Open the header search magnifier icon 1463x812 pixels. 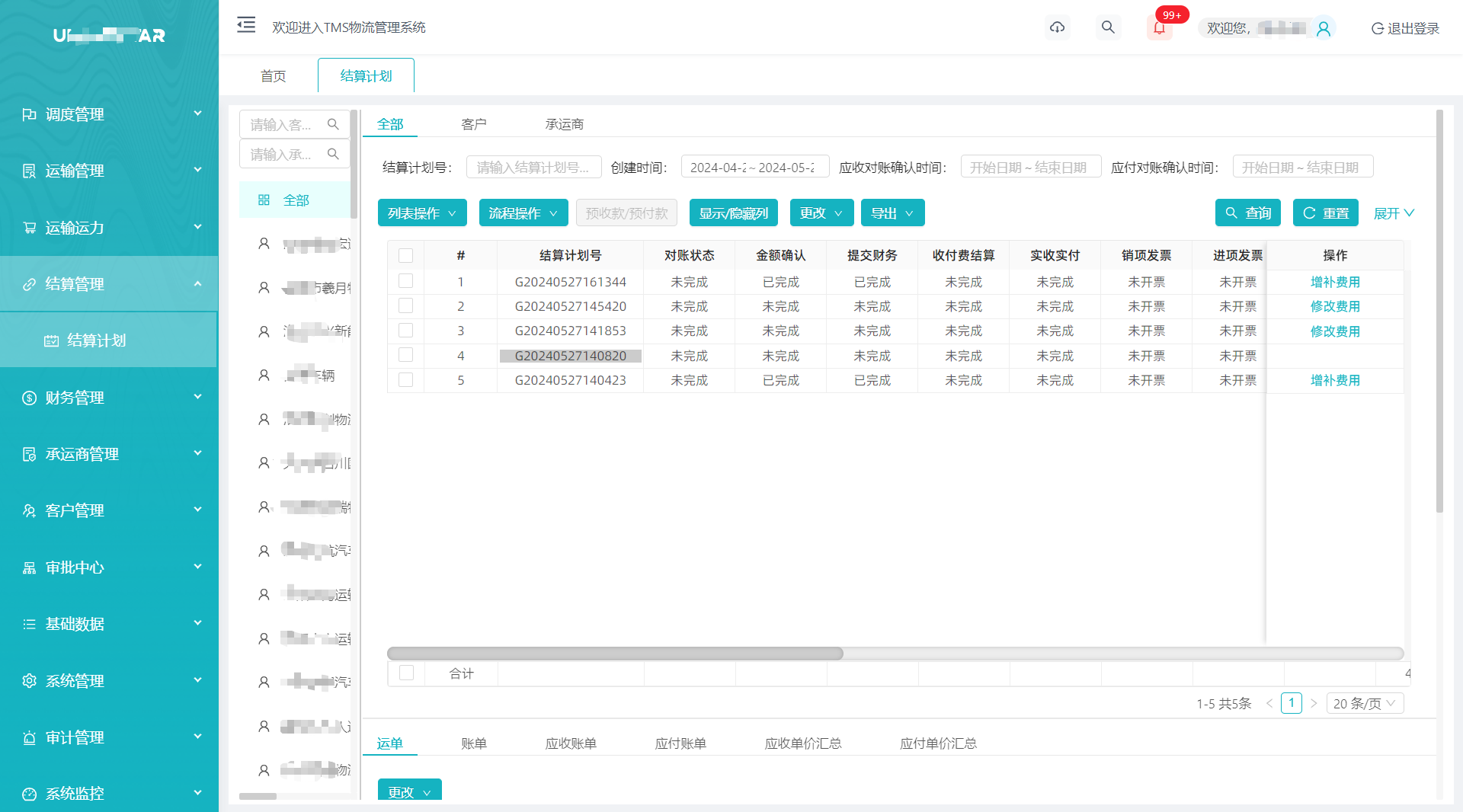click(1108, 27)
